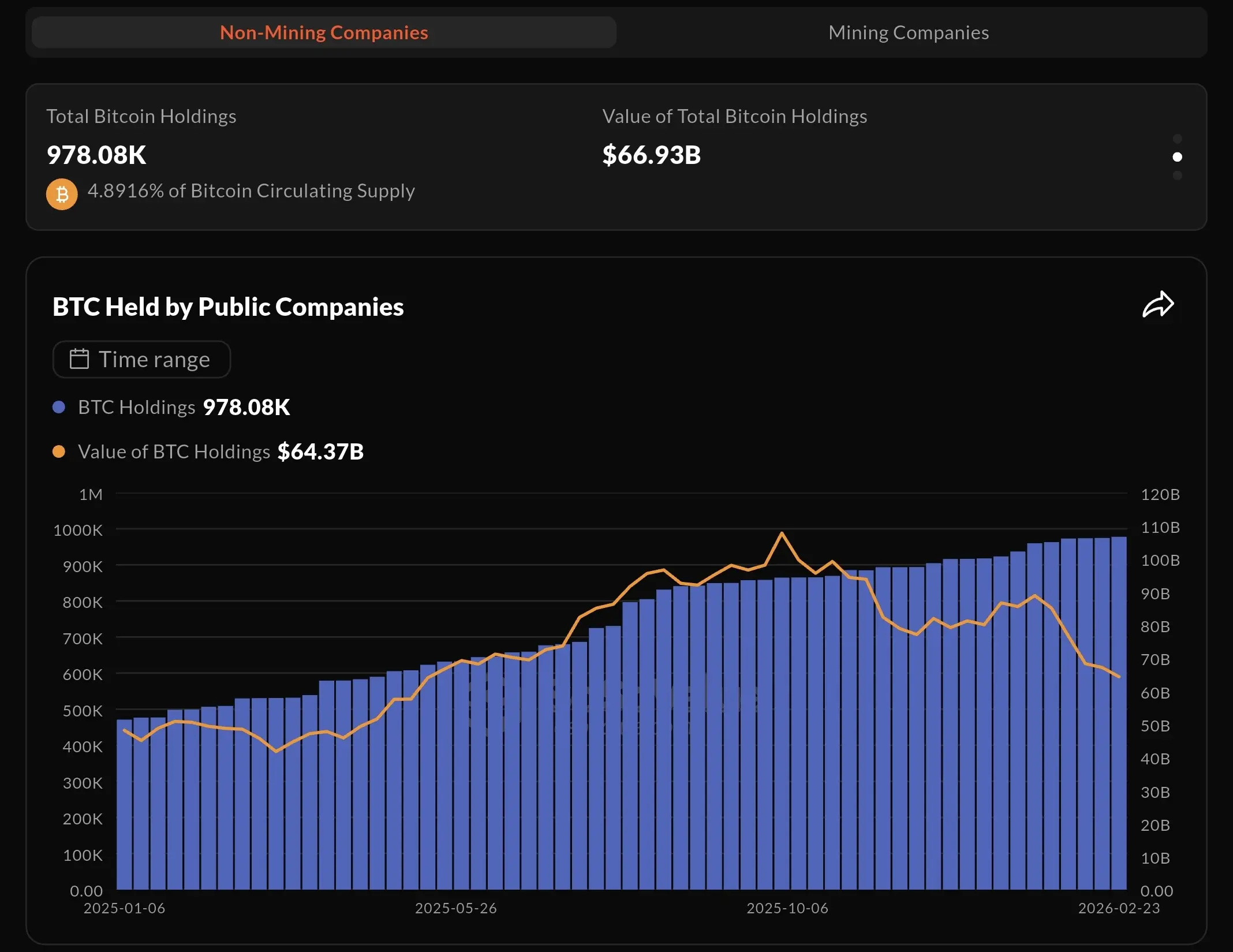Viewport: 1233px width, 952px height.
Task: Switch to the Mining Companies tab
Action: [909, 33]
